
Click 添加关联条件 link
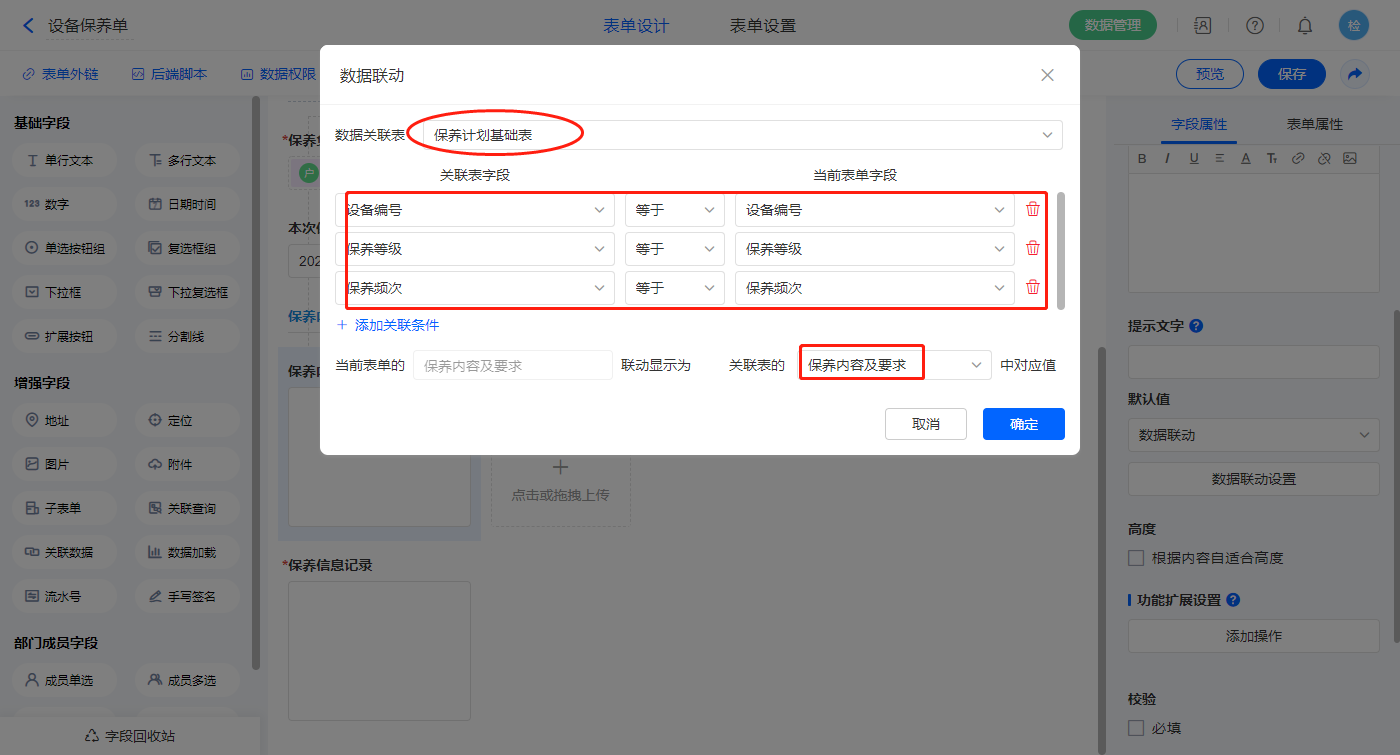click(x=388, y=325)
